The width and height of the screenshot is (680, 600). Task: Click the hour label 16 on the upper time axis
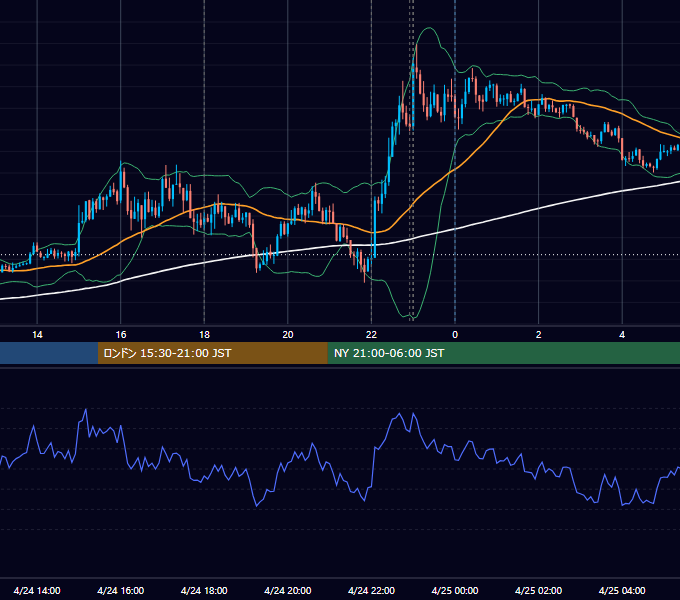(121, 335)
